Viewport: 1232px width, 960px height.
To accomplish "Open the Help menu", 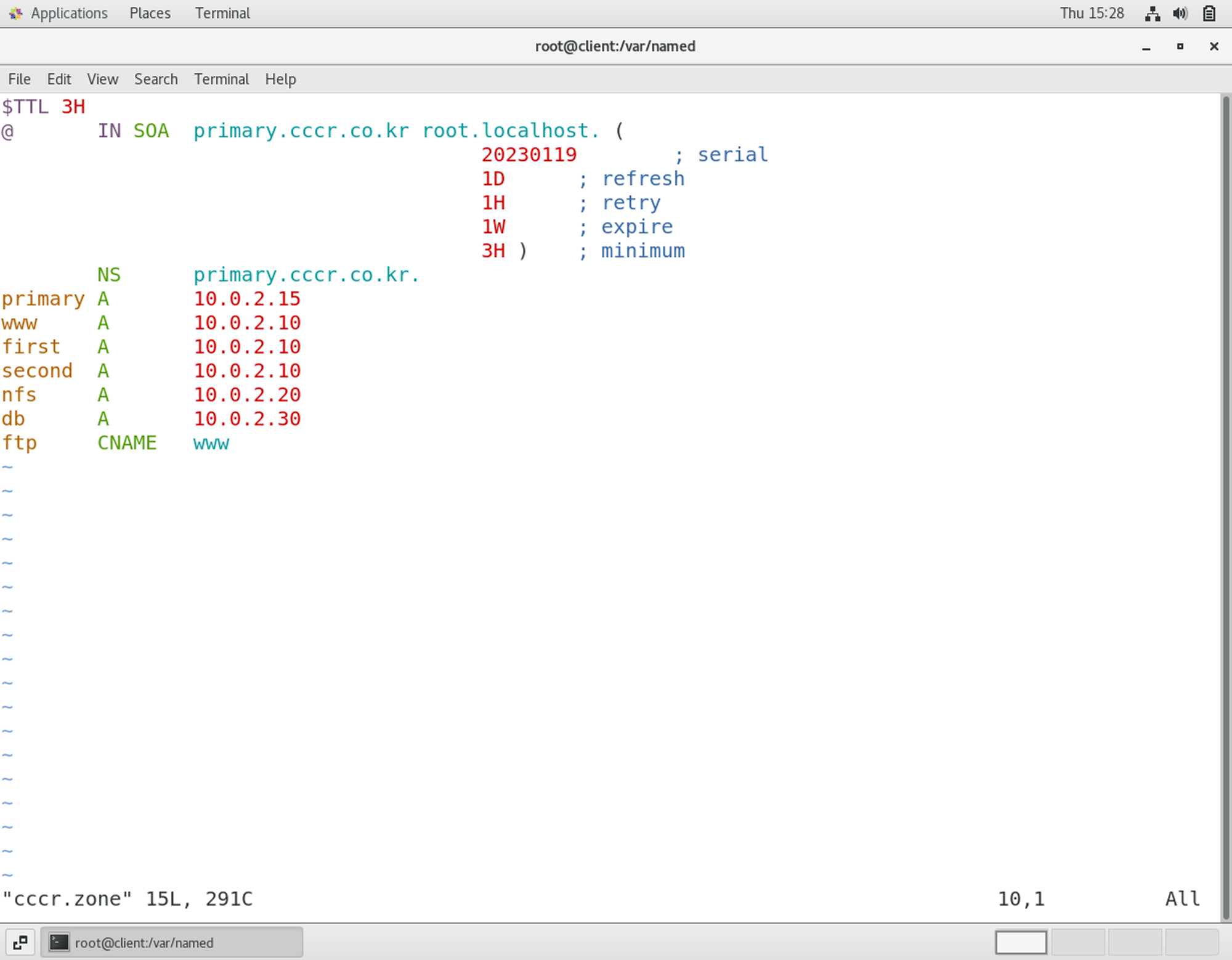I will (x=280, y=79).
